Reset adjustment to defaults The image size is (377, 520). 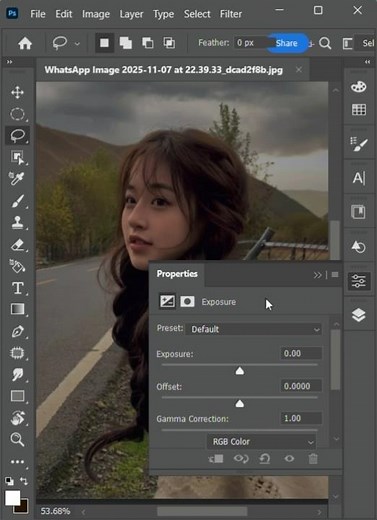(x=265, y=459)
